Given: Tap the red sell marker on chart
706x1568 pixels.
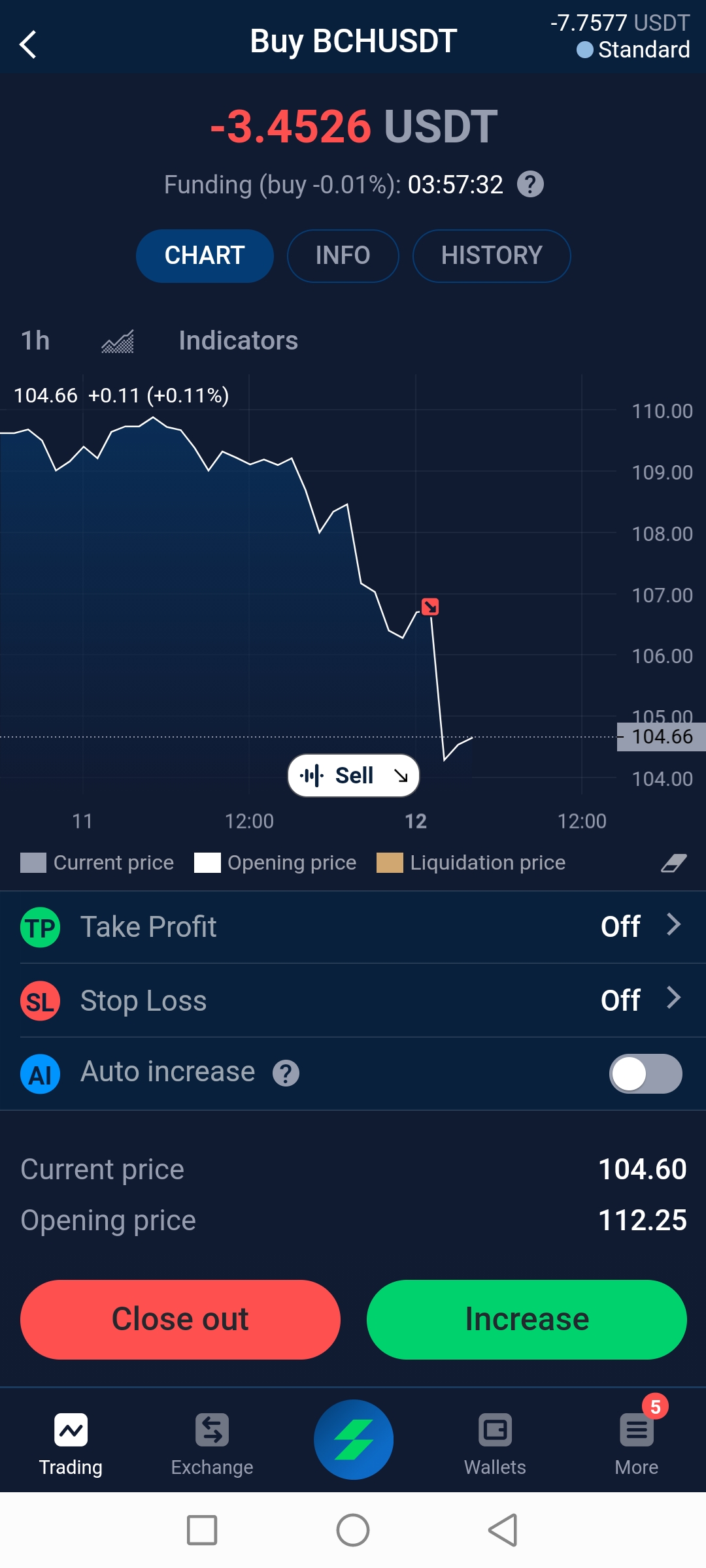Looking at the screenshot, I should (x=430, y=607).
